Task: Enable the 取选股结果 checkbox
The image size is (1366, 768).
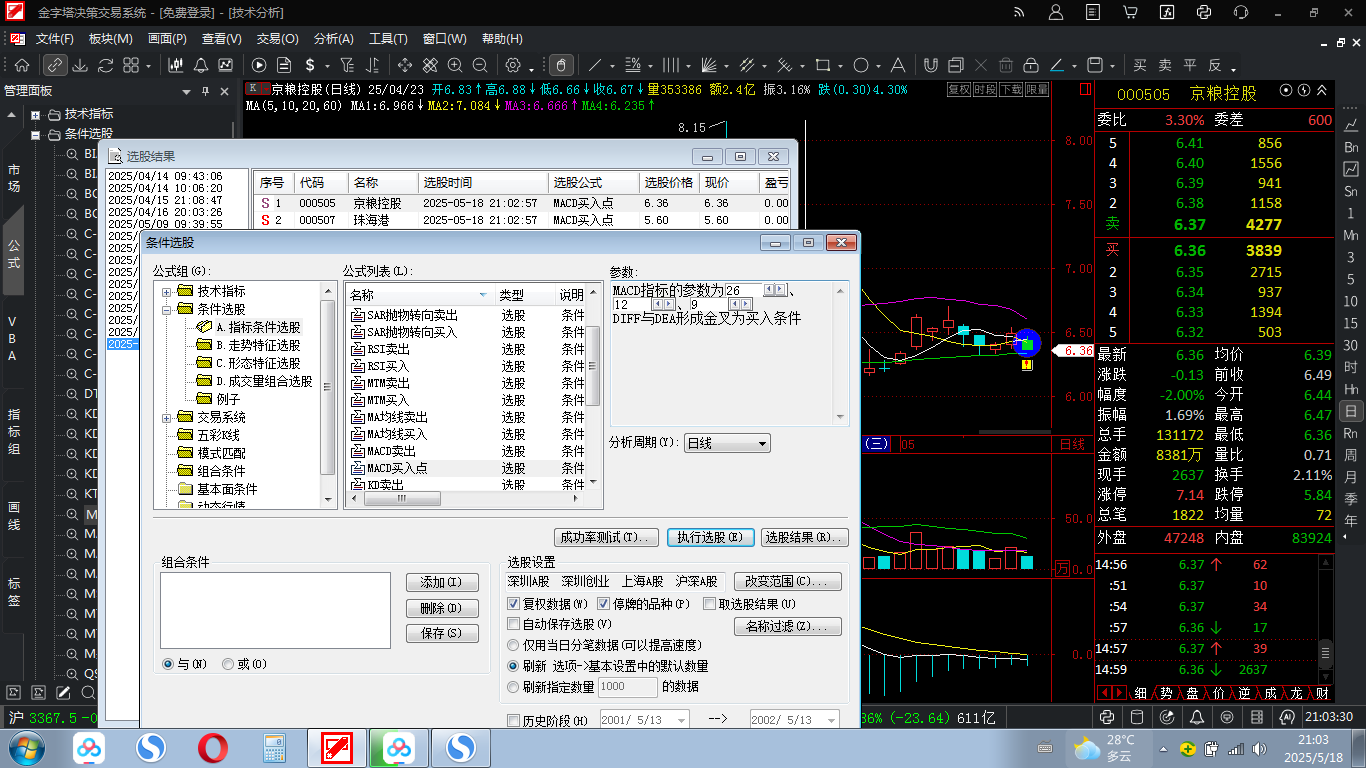Action: pyautogui.click(x=709, y=605)
